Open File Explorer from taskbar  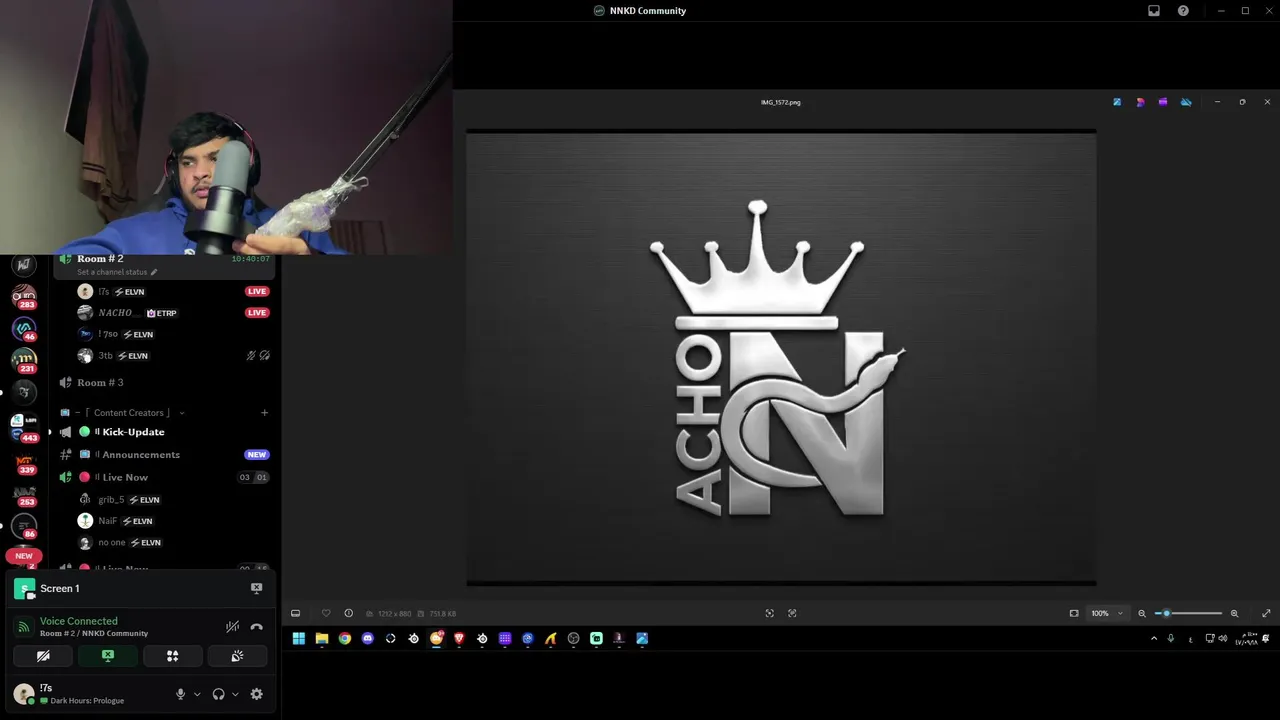322,639
